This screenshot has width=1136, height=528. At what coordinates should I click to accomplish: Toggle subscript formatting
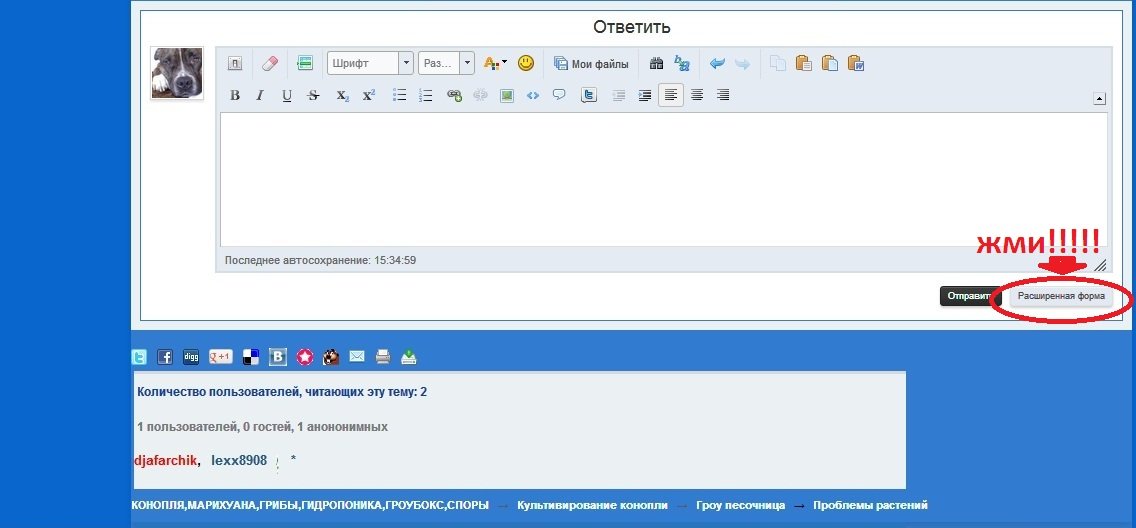[x=343, y=95]
